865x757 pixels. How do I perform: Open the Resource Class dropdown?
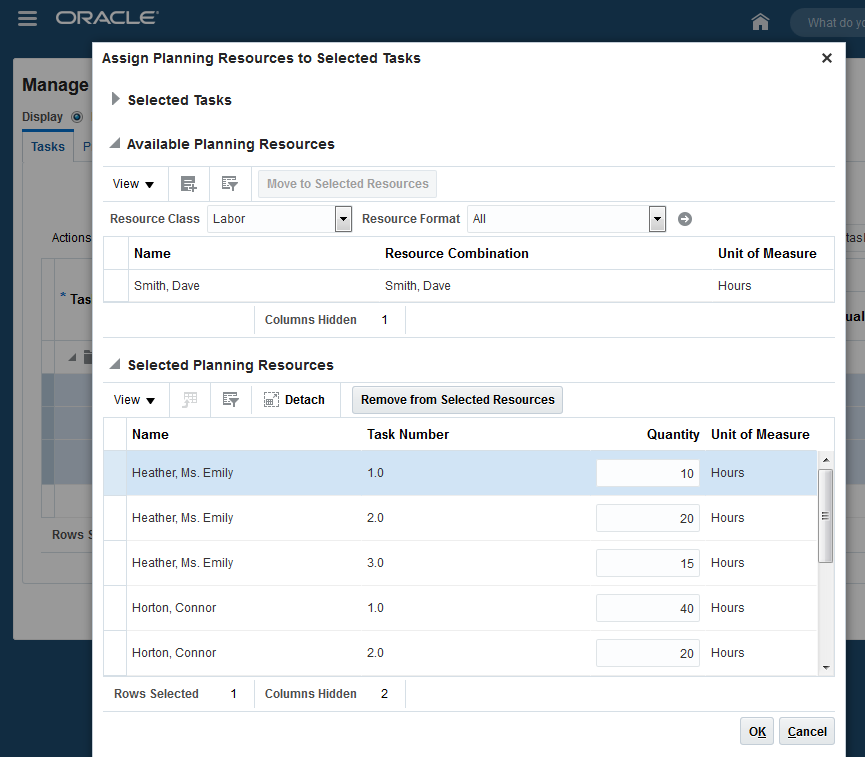(343, 219)
